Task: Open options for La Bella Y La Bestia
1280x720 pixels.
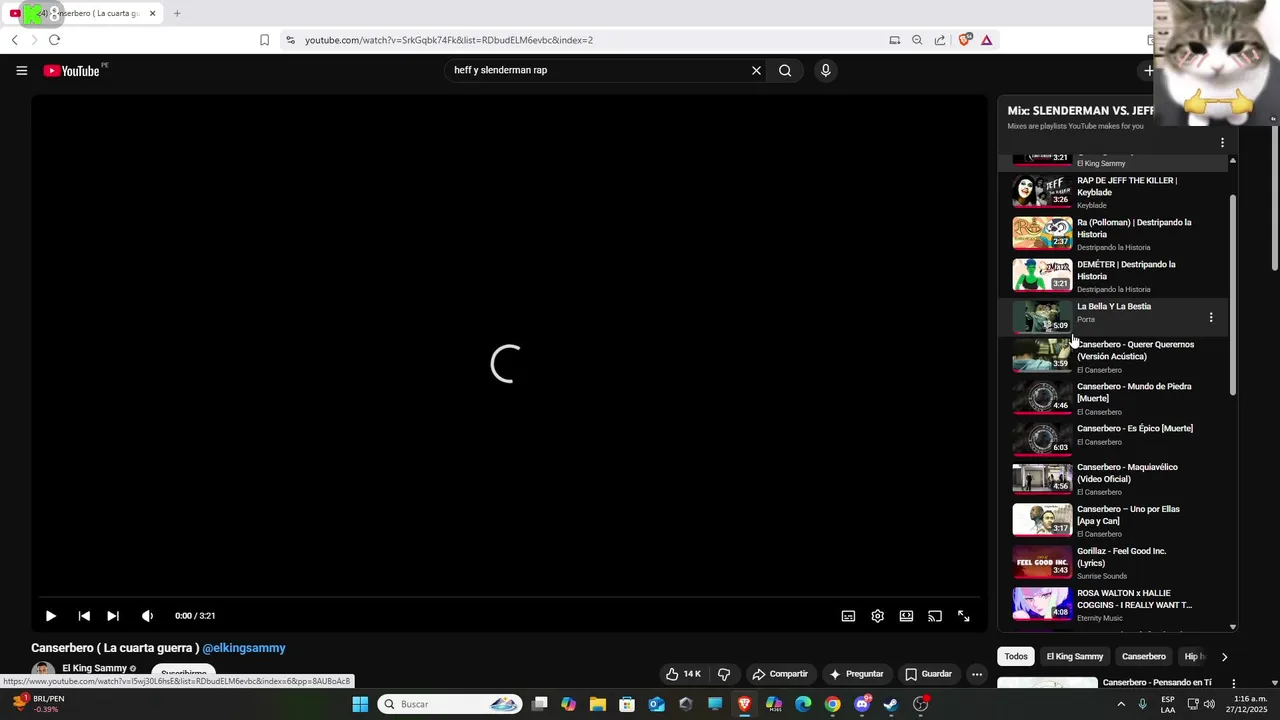Action: pos(1211,317)
